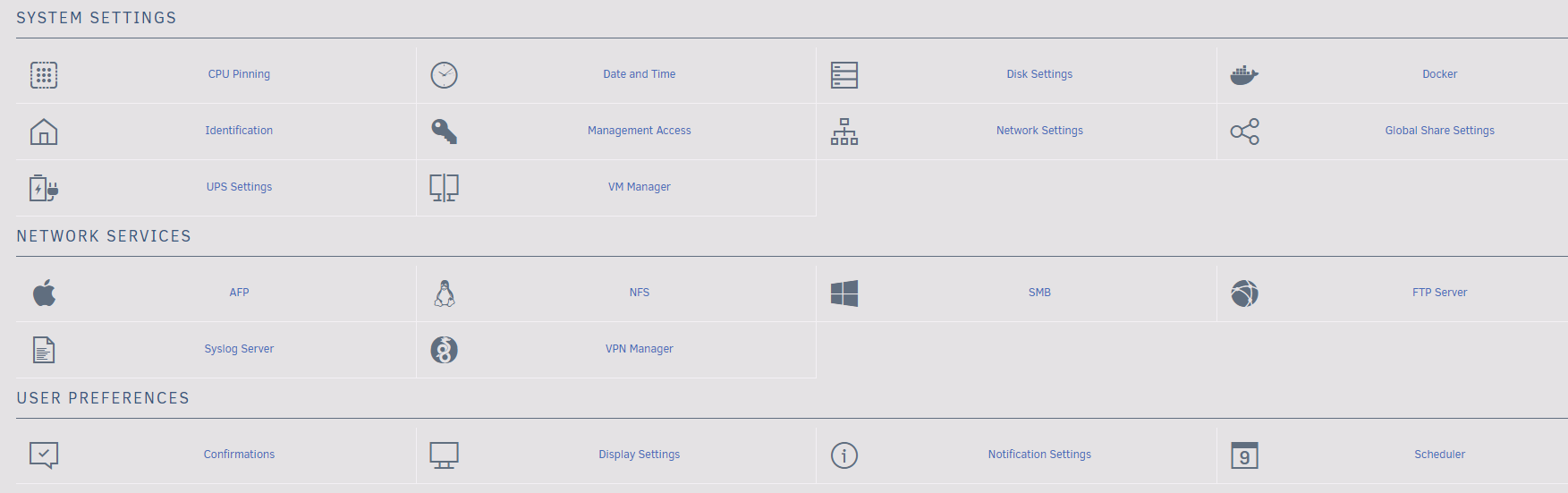Image resolution: width=1568 pixels, height=493 pixels.
Task: Open the Disk Settings link
Action: [1039, 74]
